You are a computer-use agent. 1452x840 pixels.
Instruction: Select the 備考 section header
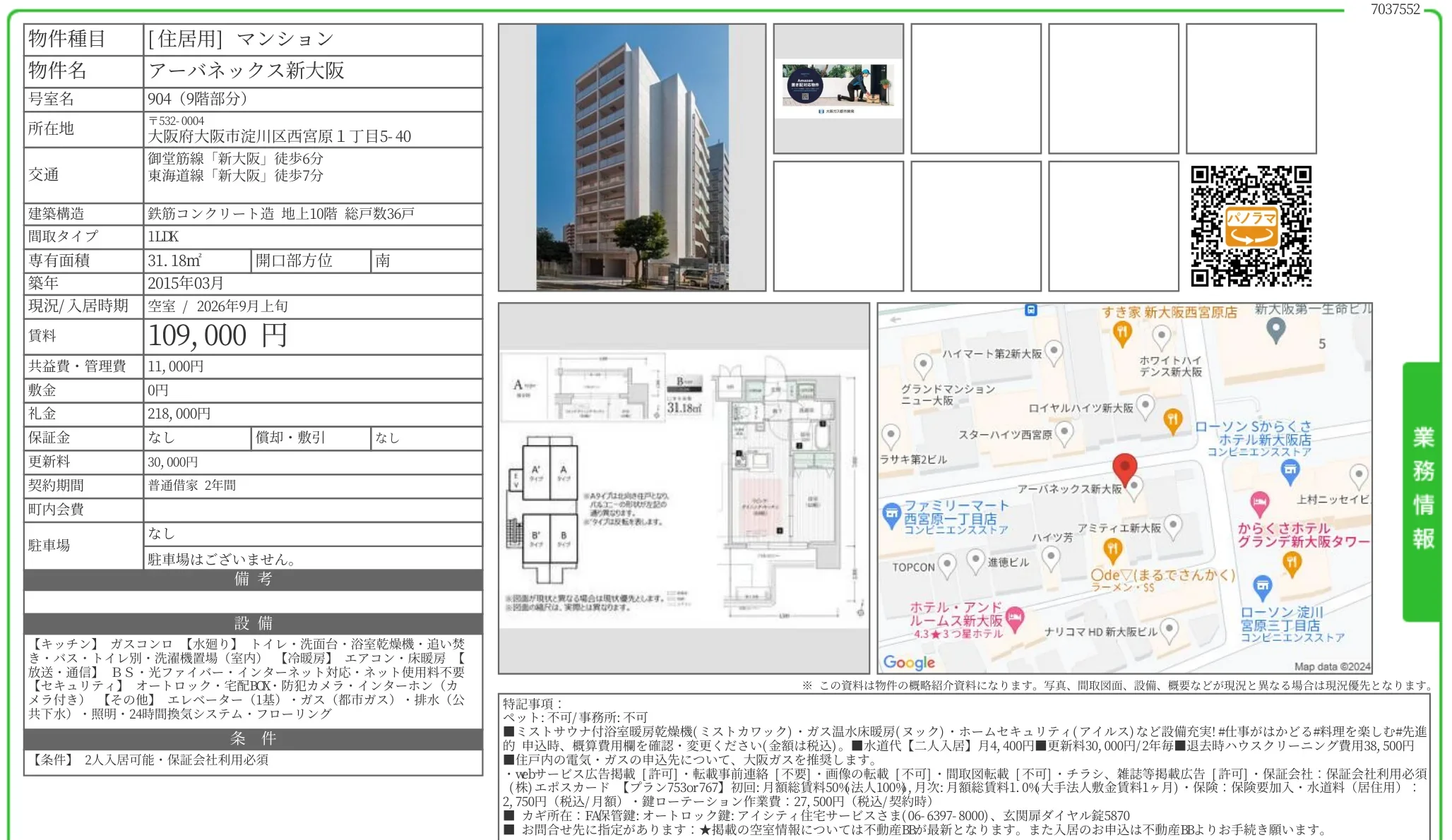[x=254, y=579]
